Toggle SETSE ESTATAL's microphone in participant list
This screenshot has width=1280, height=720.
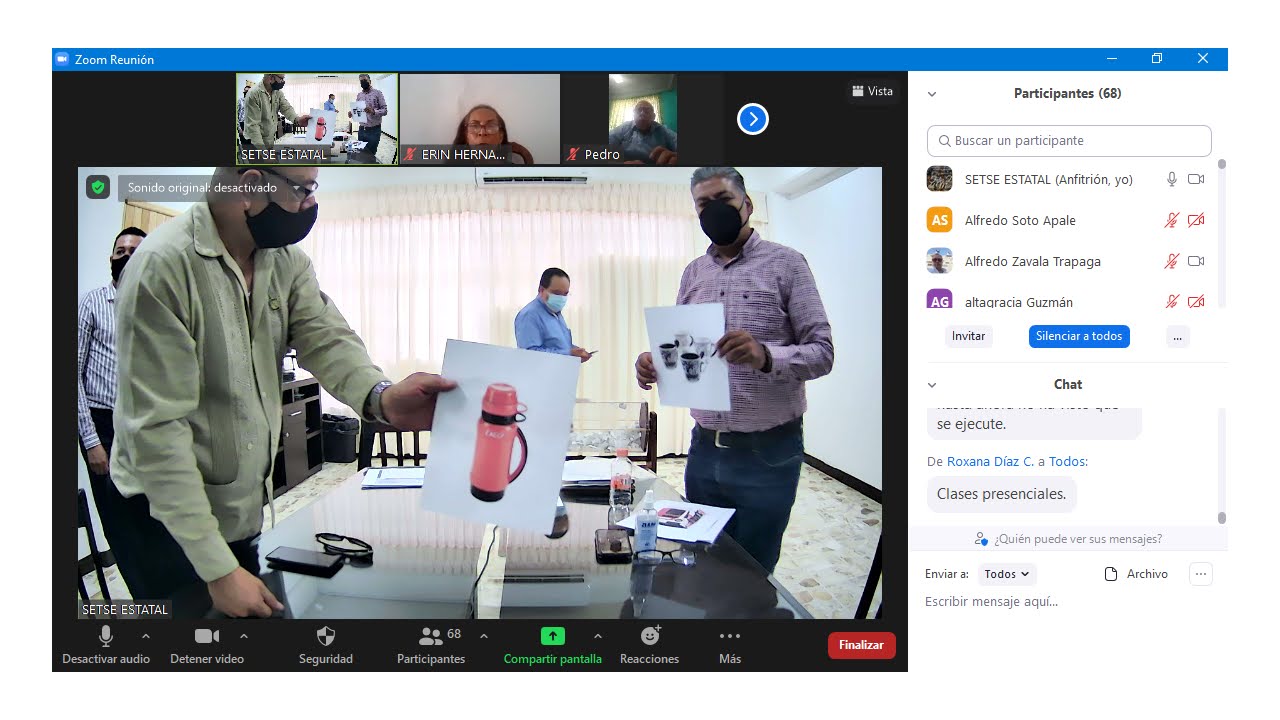click(x=1172, y=179)
